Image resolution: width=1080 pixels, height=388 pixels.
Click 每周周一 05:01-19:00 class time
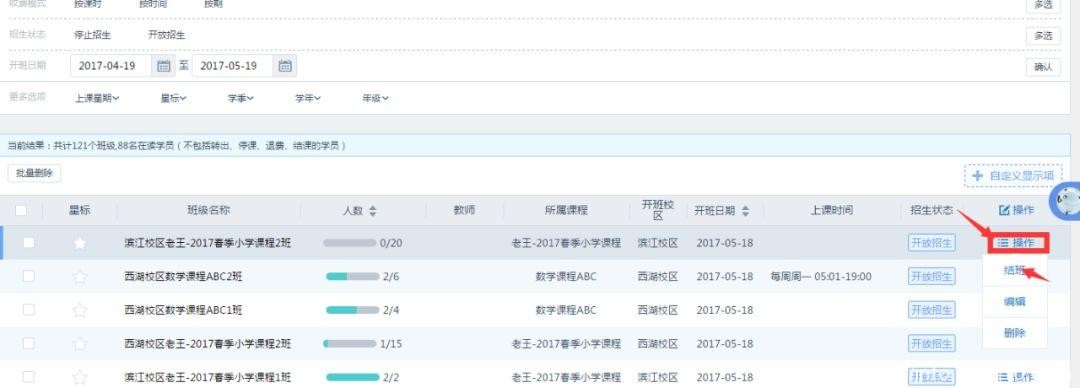pyautogui.click(x=821, y=276)
